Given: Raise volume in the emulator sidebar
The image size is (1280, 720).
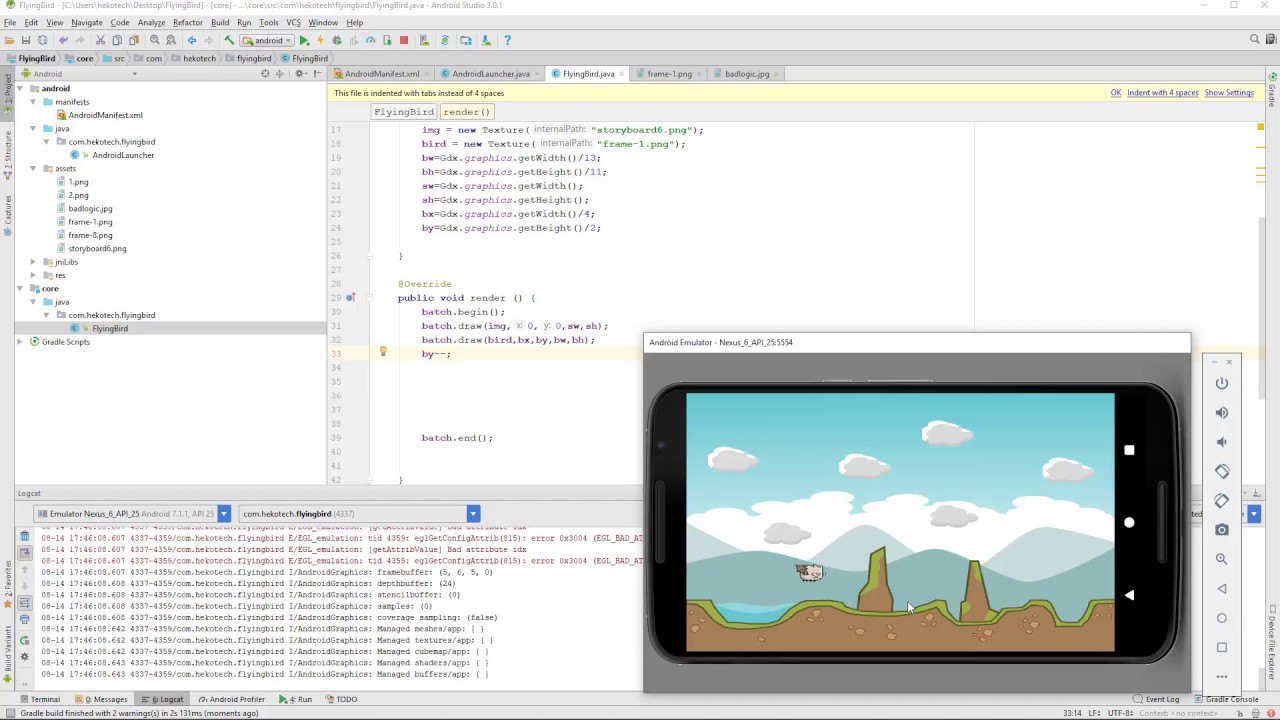Looking at the screenshot, I should click(x=1222, y=412).
